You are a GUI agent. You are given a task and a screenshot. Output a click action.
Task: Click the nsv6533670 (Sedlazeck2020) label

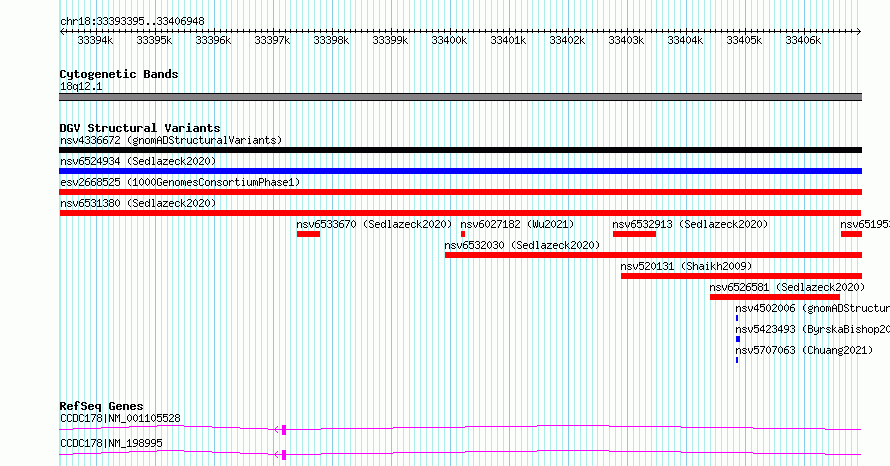374,224
